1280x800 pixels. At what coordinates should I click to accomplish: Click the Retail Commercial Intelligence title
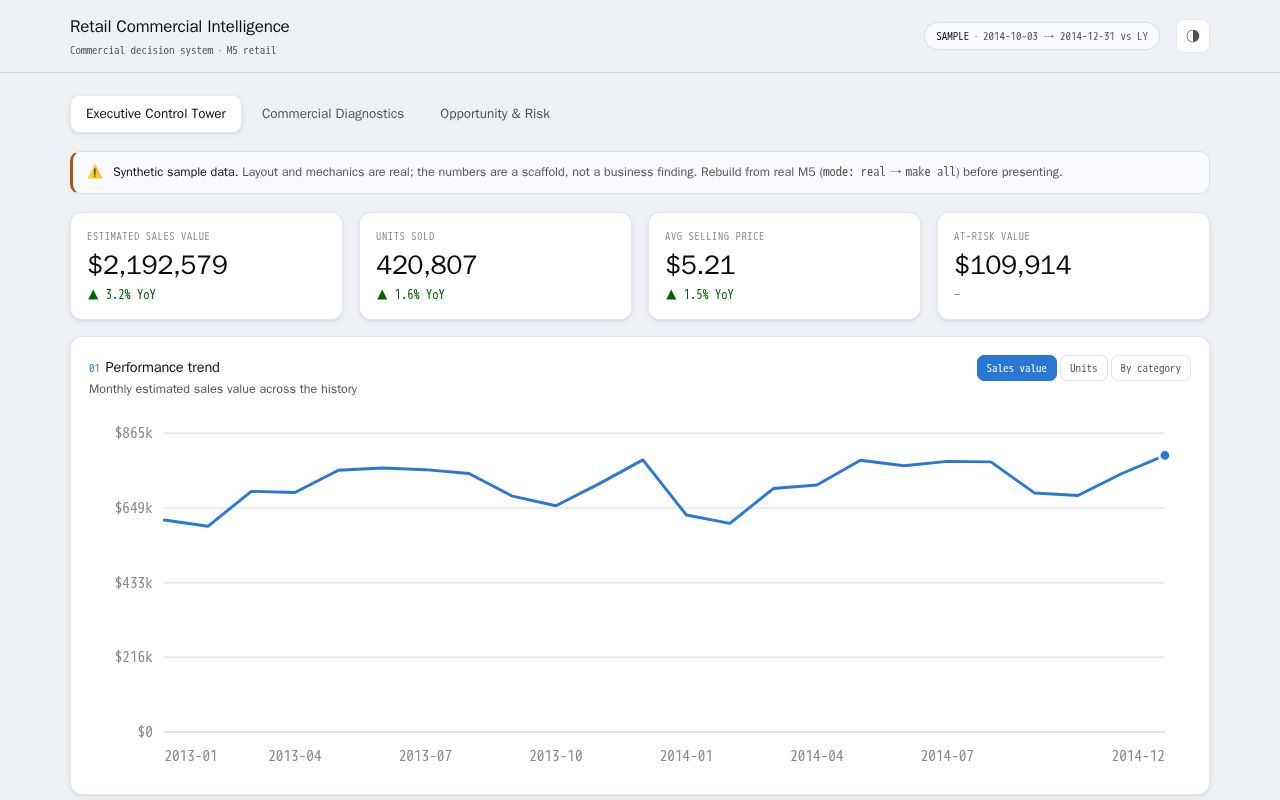click(180, 27)
